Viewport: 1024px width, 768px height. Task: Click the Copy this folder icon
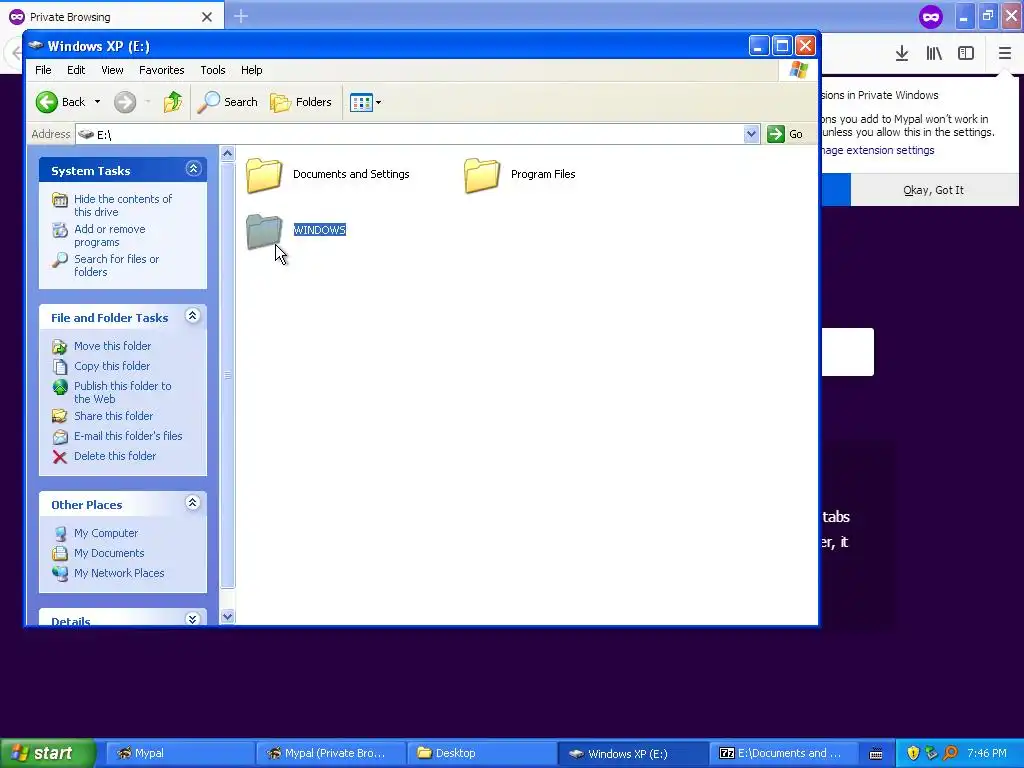59,366
